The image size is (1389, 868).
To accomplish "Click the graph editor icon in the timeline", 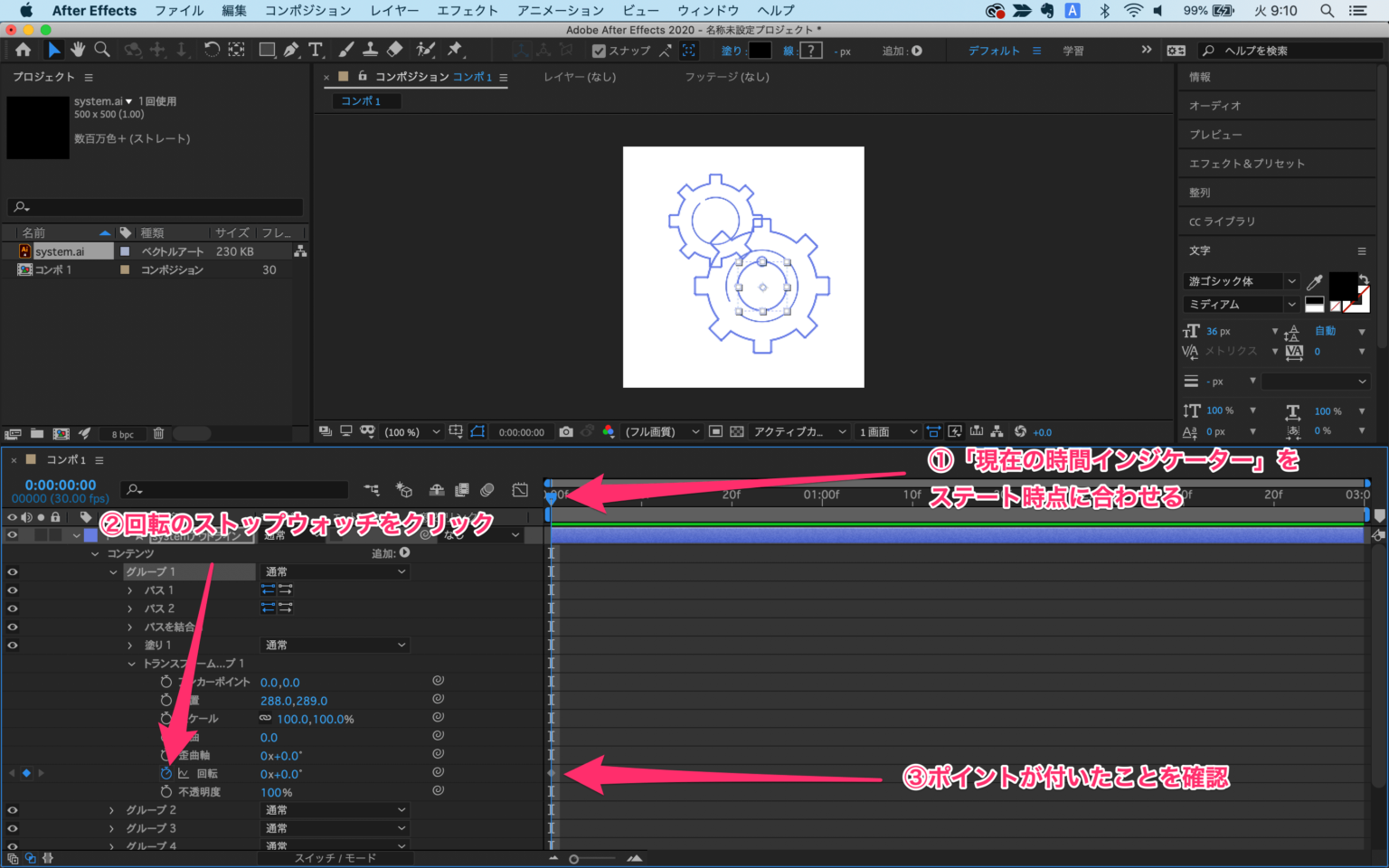I will [520, 489].
